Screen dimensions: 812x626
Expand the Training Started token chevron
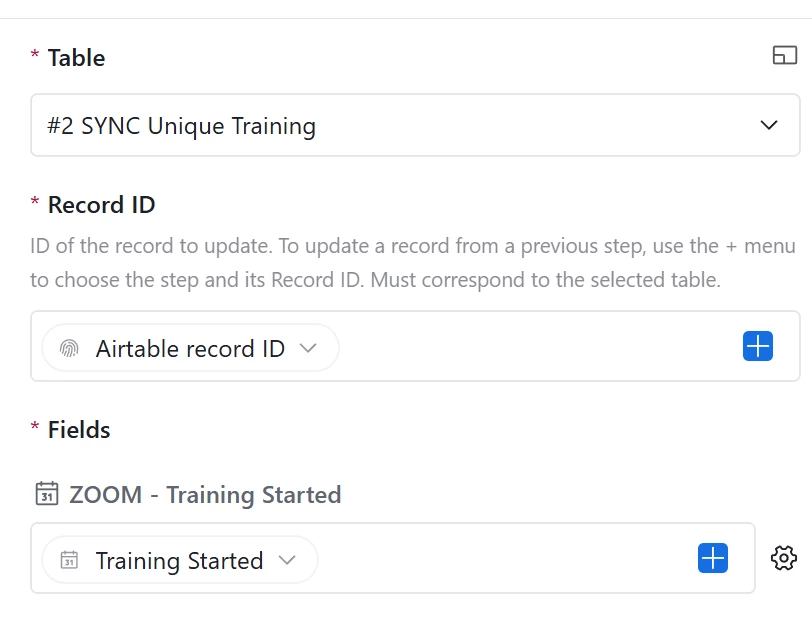[x=287, y=560]
